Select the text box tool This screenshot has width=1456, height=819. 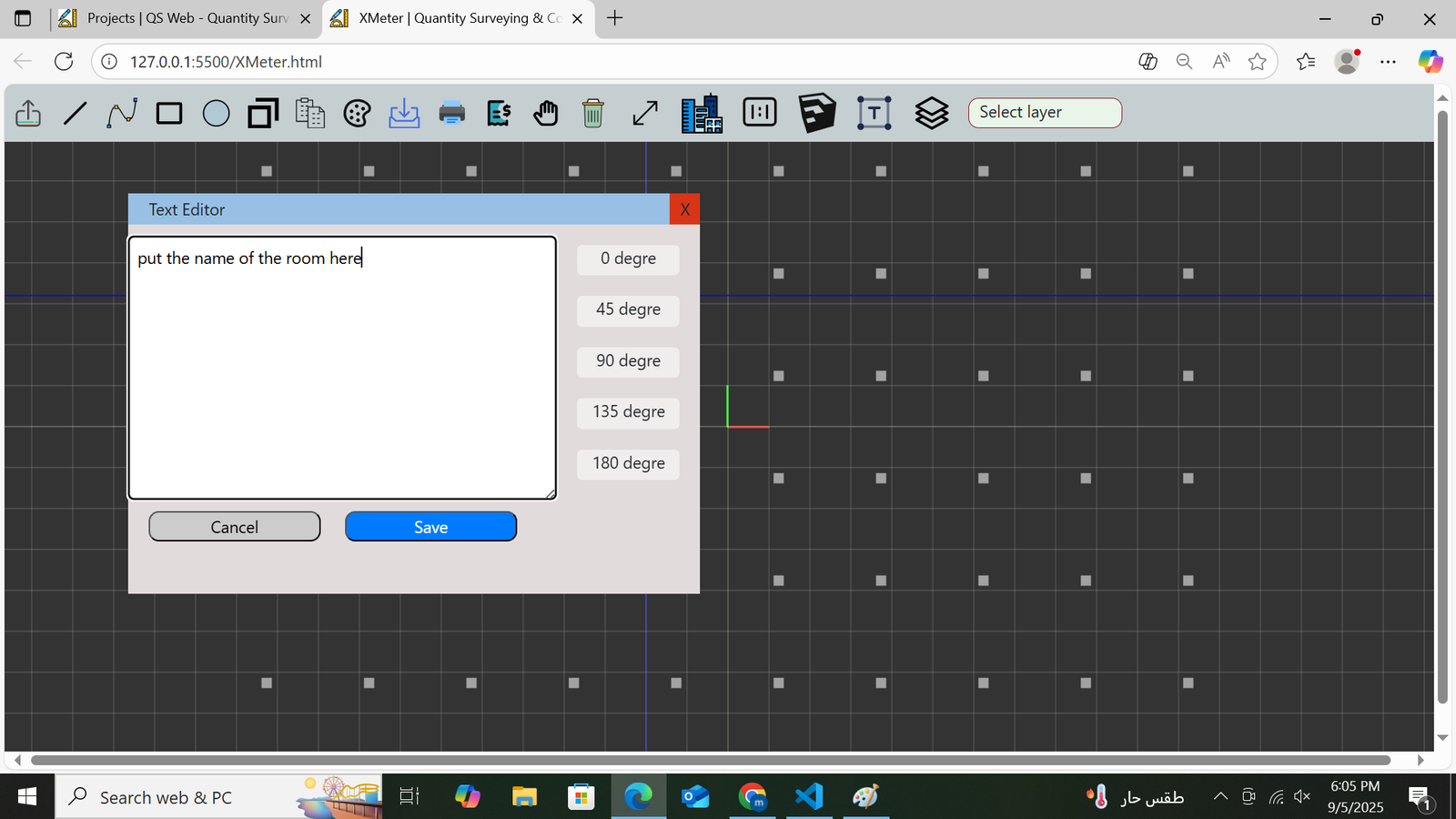pyautogui.click(x=874, y=114)
